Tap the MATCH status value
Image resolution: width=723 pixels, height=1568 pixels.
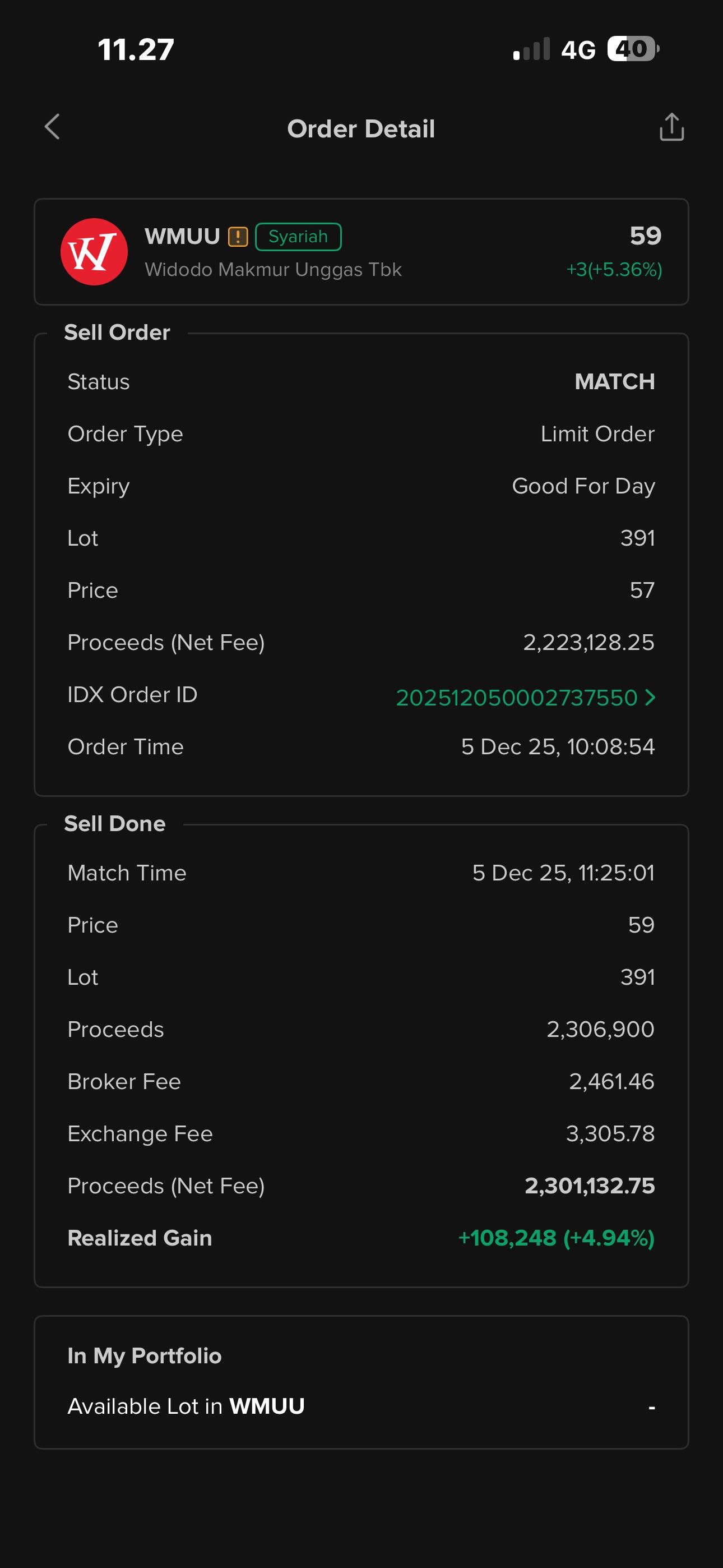614,382
